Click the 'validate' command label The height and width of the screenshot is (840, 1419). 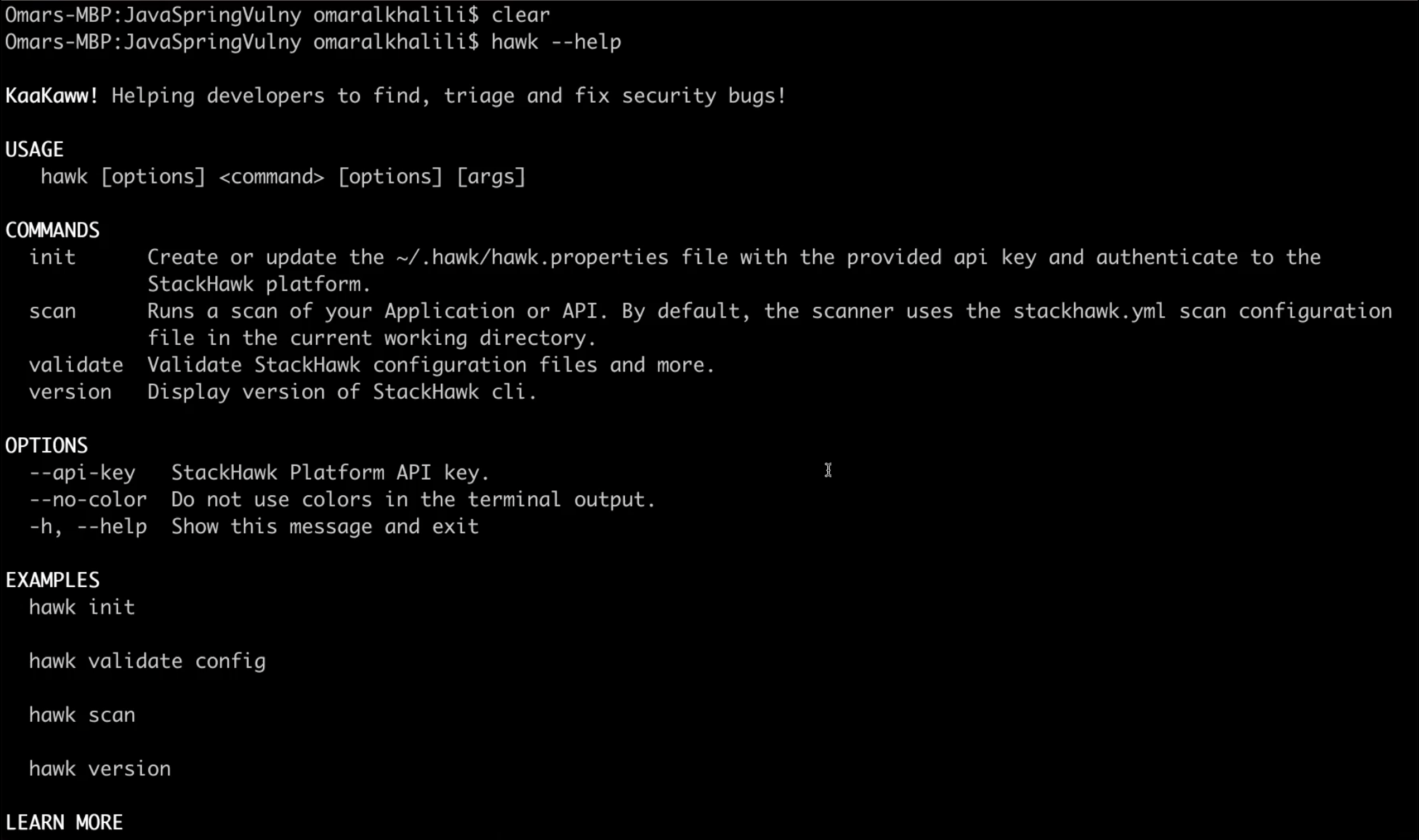[76, 365]
